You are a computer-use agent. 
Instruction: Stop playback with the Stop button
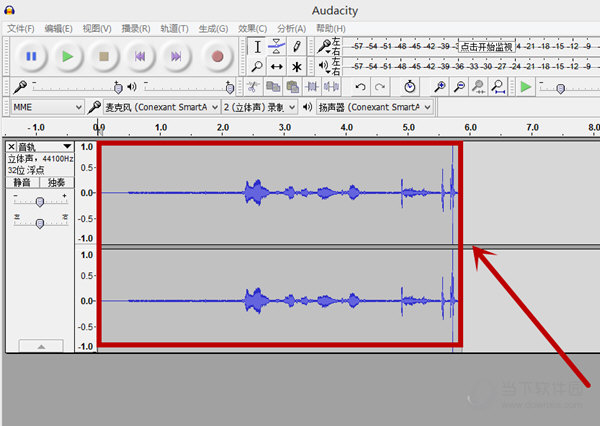(x=104, y=57)
